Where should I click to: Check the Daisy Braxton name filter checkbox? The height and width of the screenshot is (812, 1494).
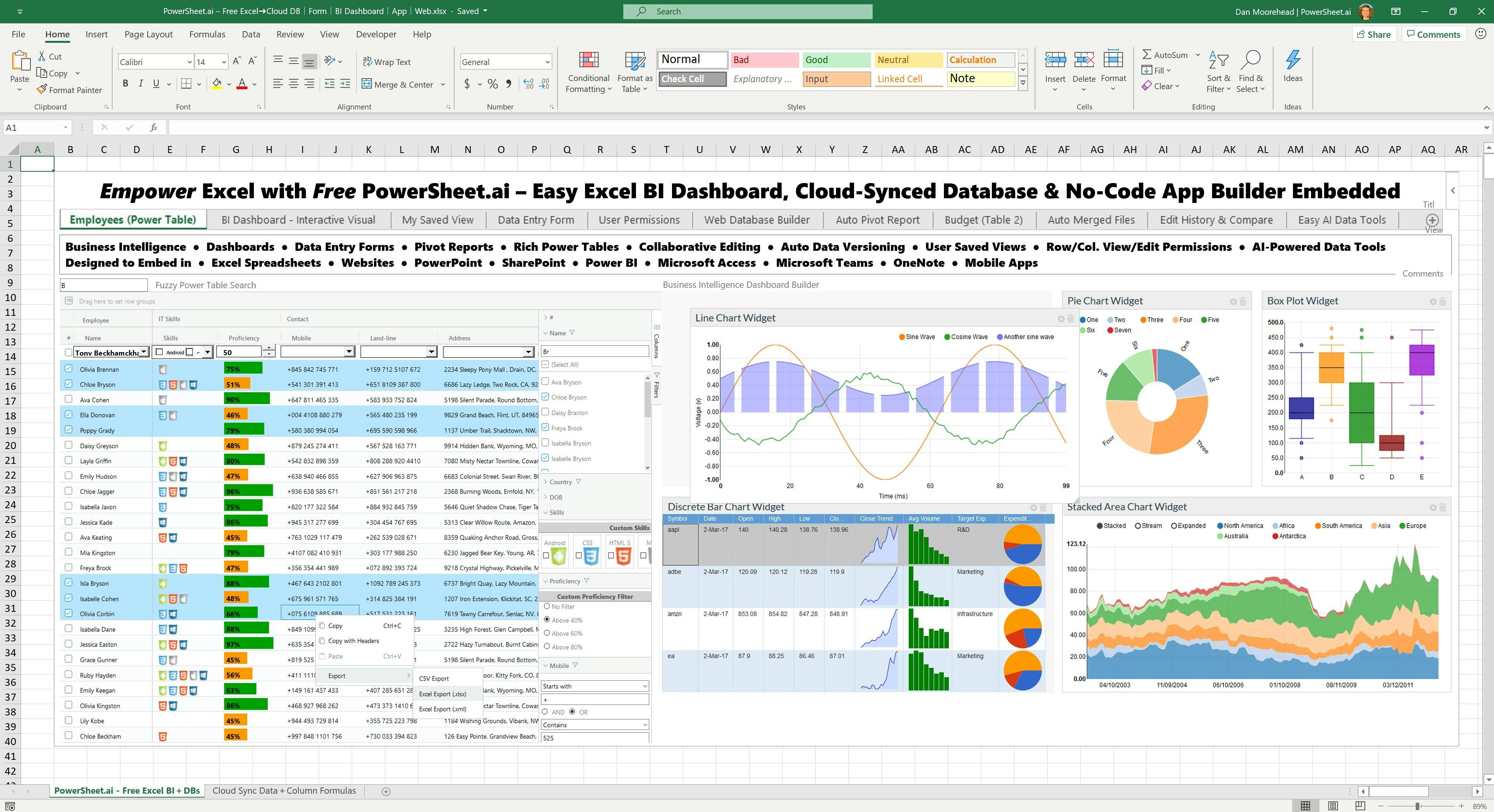point(545,412)
